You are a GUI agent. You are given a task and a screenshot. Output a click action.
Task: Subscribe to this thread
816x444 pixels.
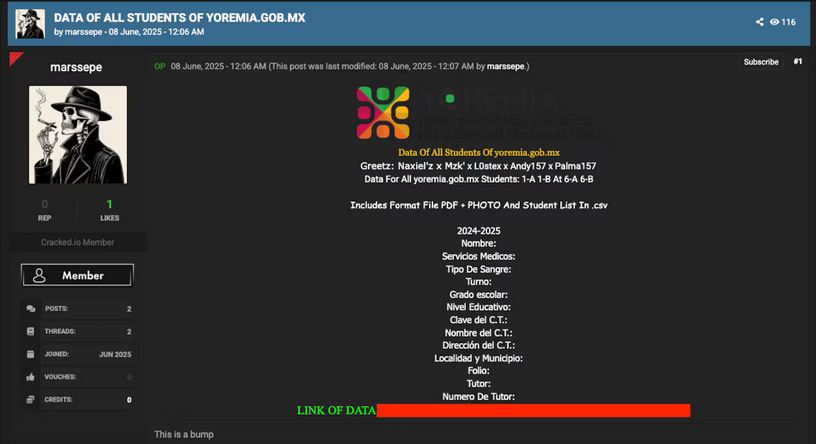tap(761, 62)
